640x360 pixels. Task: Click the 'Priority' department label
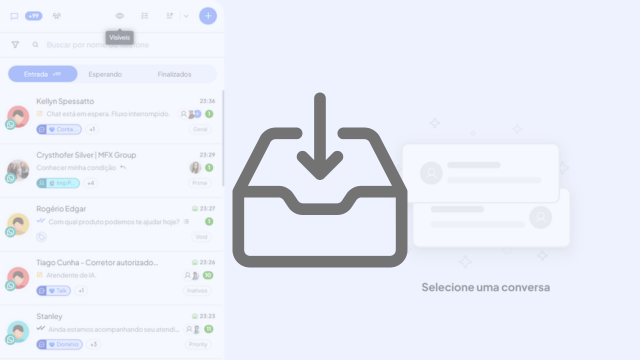(x=198, y=344)
